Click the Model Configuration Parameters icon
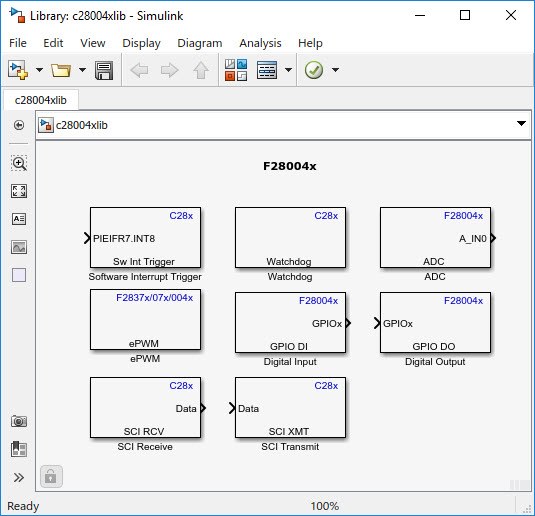Screen dimensions: 535x516 (267, 70)
